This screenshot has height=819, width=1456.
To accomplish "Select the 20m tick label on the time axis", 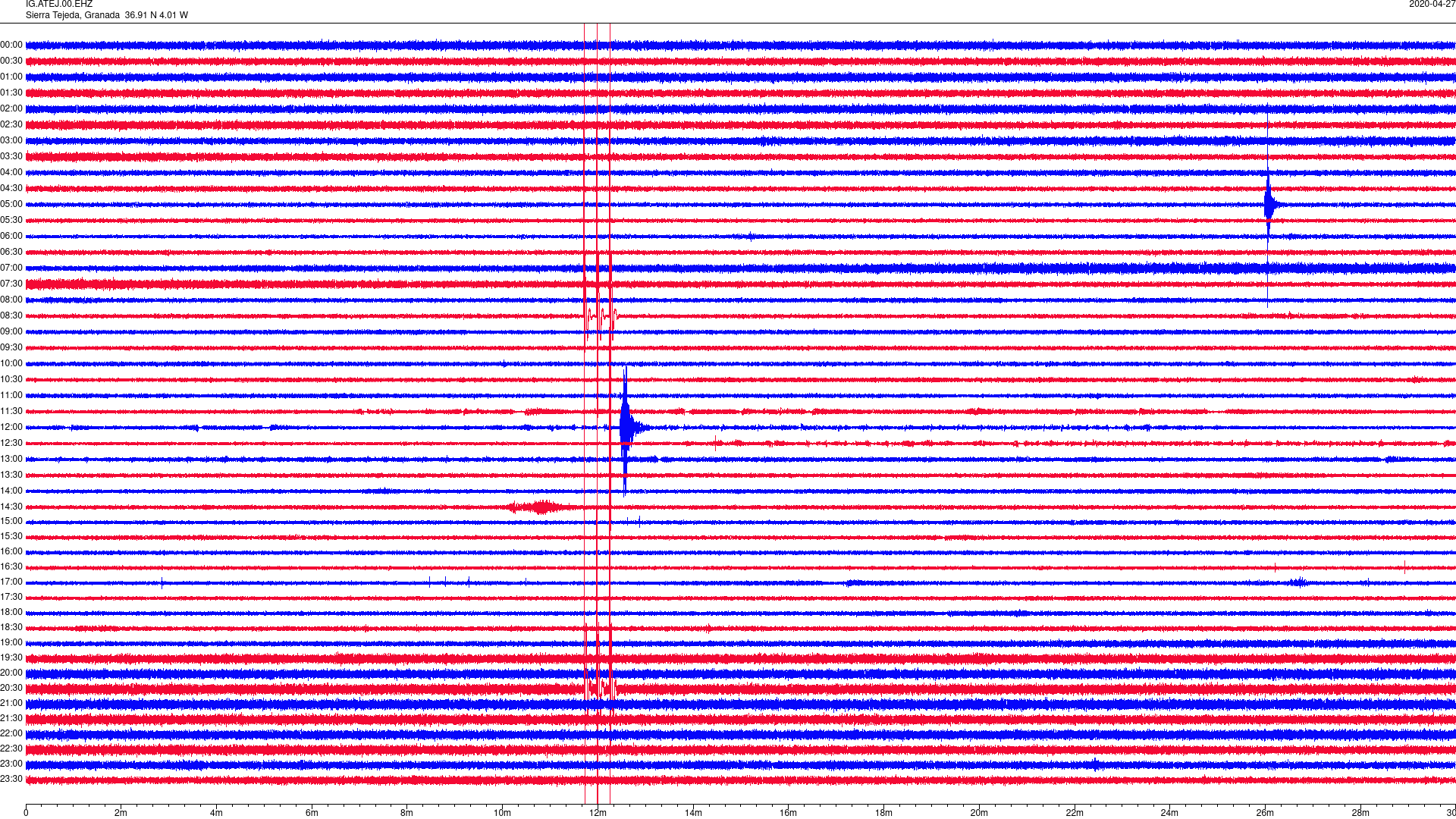I will pyautogui.click(x=979, y=813).
